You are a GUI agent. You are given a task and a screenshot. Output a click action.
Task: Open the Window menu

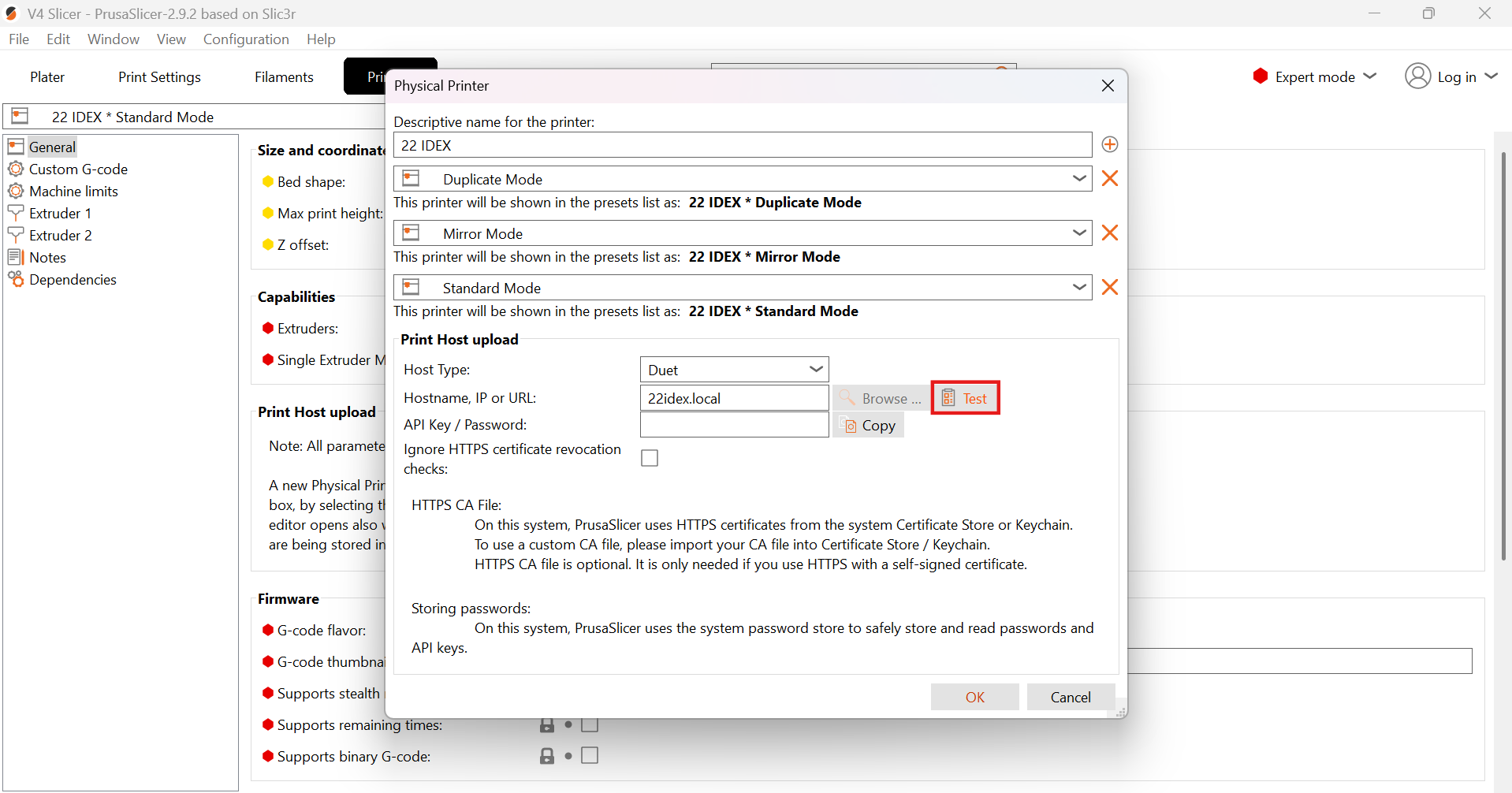pyautogui.click(x=114, y=39)
